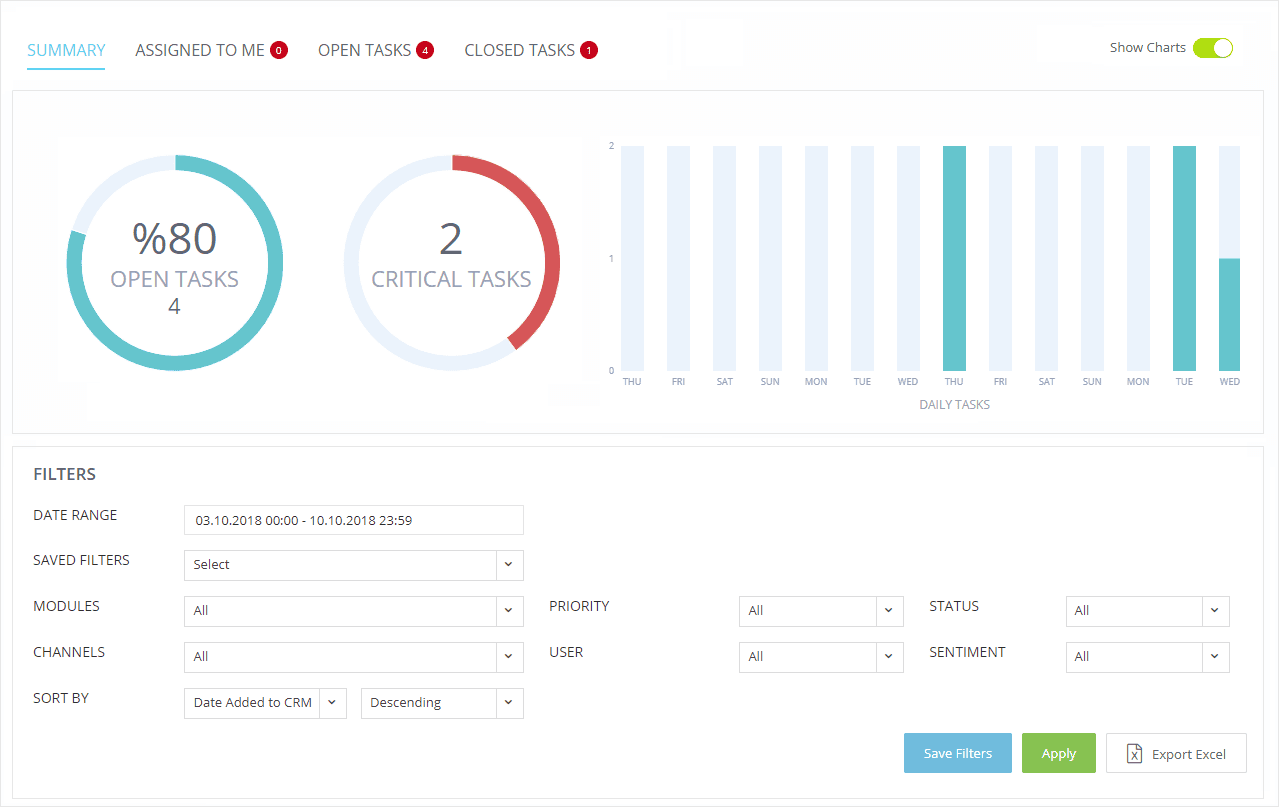This screenshot has width=1279, height=807.
Task: Switch to the Open Tasks tab
Action: click(364, 50)
